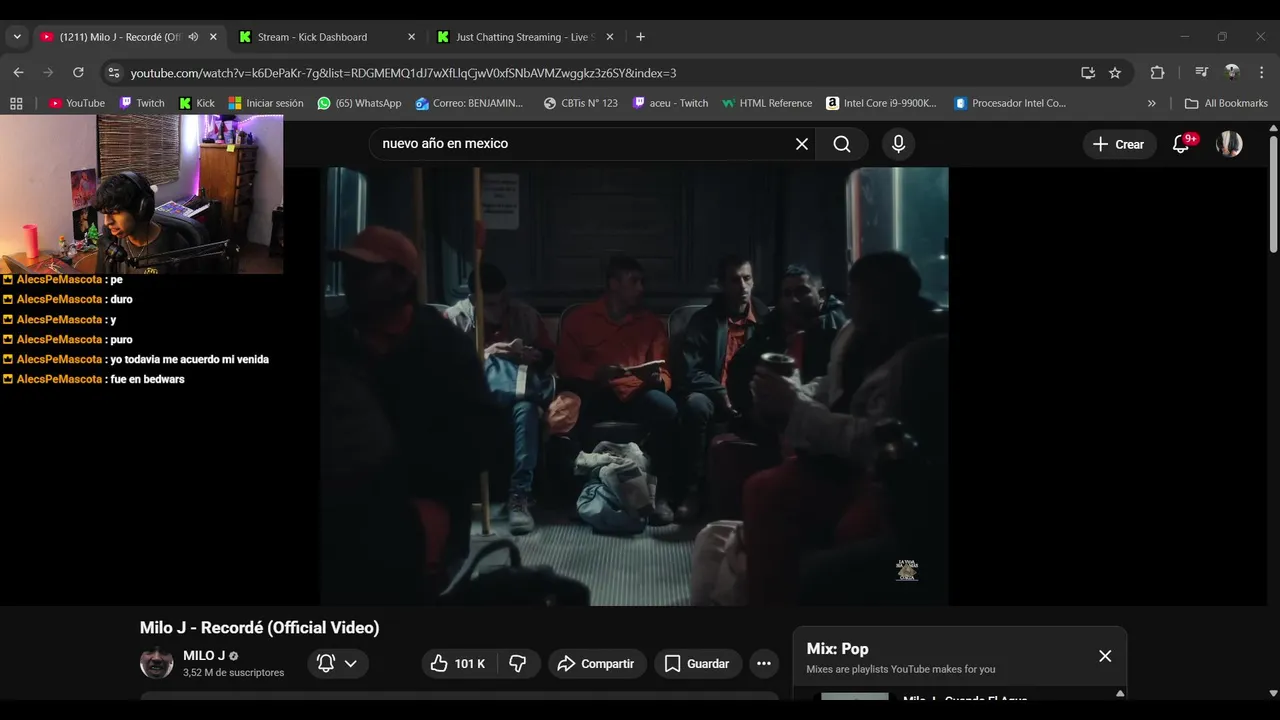Click the video player to pause
Viewport: 1280px width, 720px height.
click(635, 386)
